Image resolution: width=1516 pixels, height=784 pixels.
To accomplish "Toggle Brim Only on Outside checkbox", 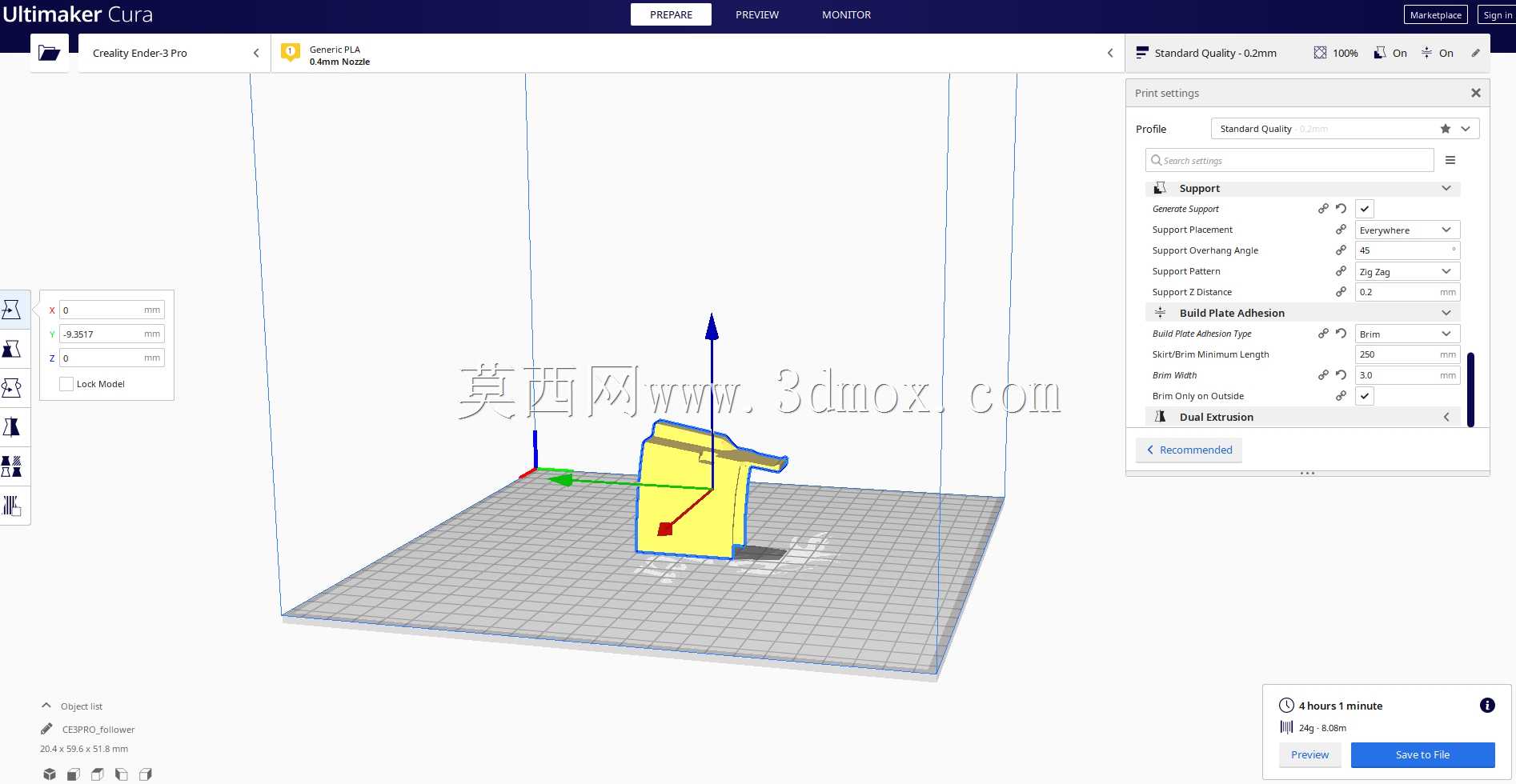I will click(x=1365, y=396).
